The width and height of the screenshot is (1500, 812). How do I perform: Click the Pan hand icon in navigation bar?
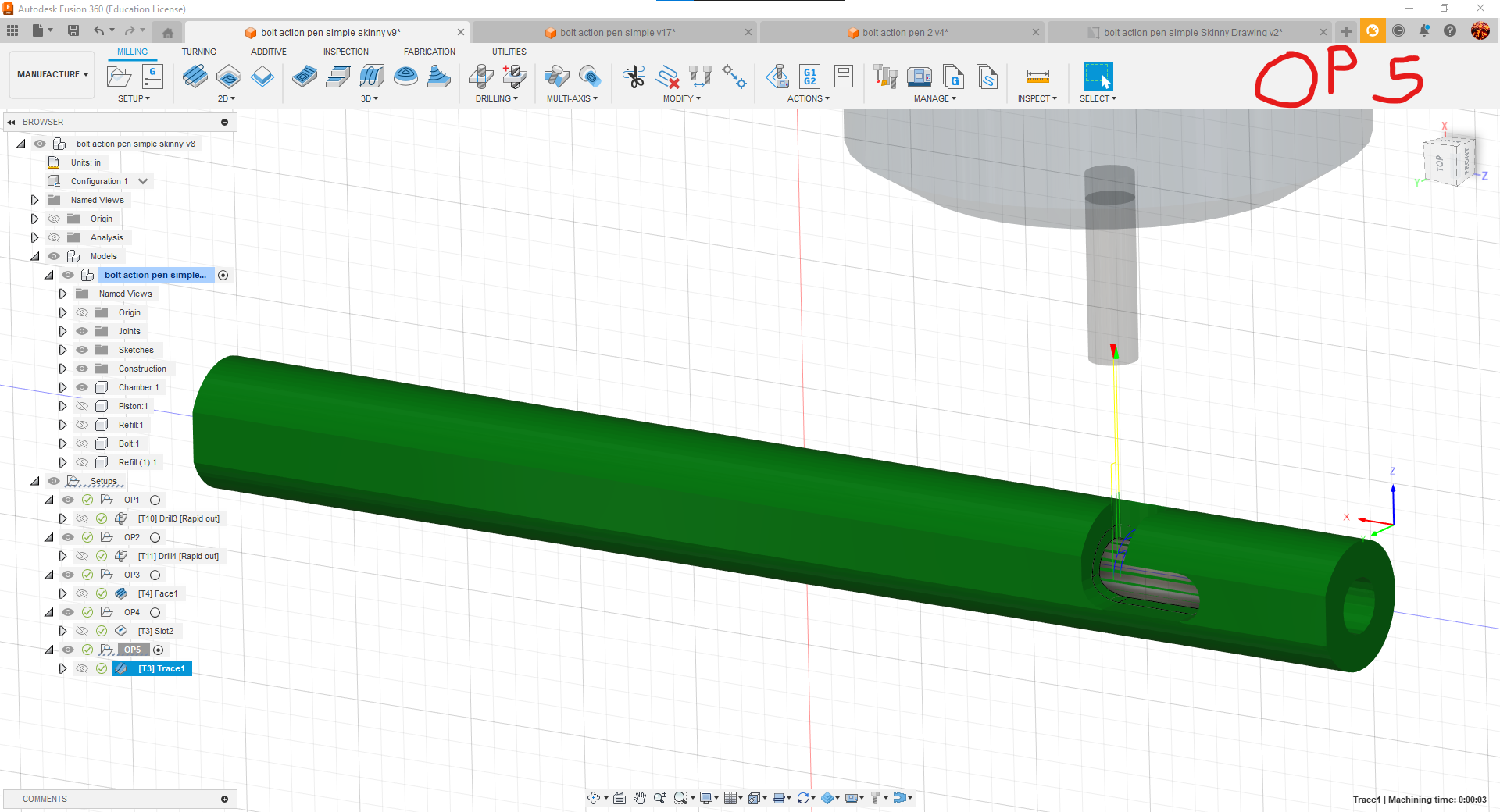point(640,798)
